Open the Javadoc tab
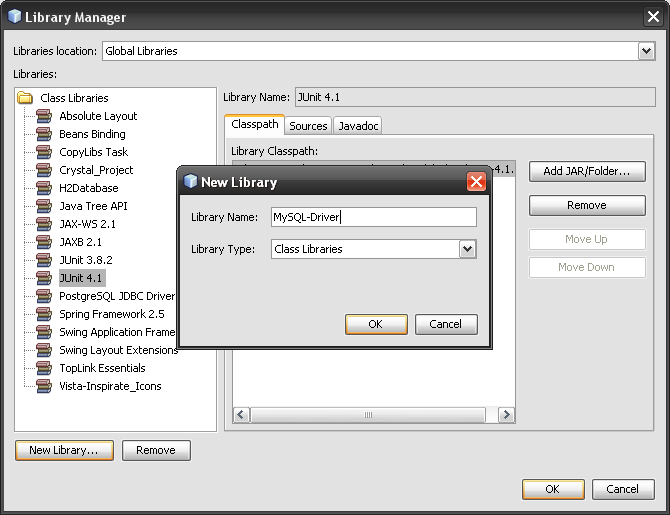The width and height of the screenshot is (670, 515). [x=357, y=126]
